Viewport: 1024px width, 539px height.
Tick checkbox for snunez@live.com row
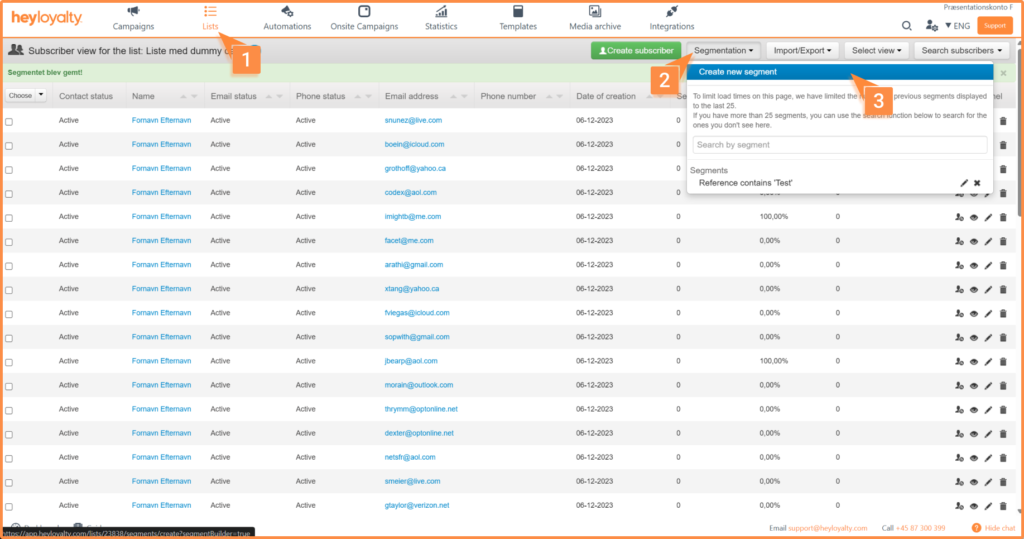pyautogui.click(x=9, y=122)
